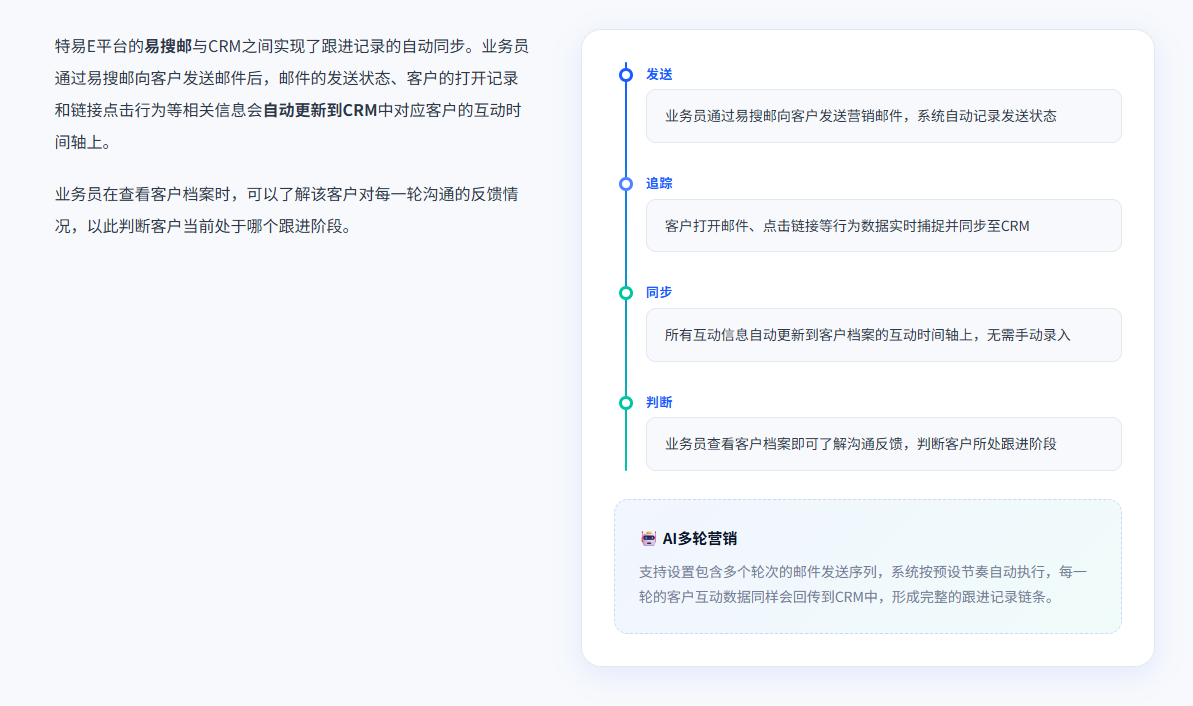The width and height of the screenshot is (1193, 706).
Task: Open the card about 系统自动记录发送状态
Action: point(883,116)
